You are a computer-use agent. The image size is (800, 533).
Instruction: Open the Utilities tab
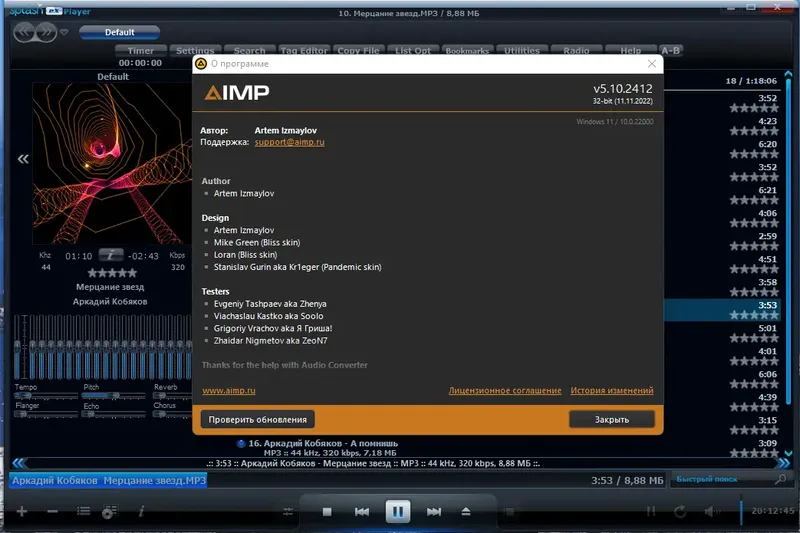[521, 50]
